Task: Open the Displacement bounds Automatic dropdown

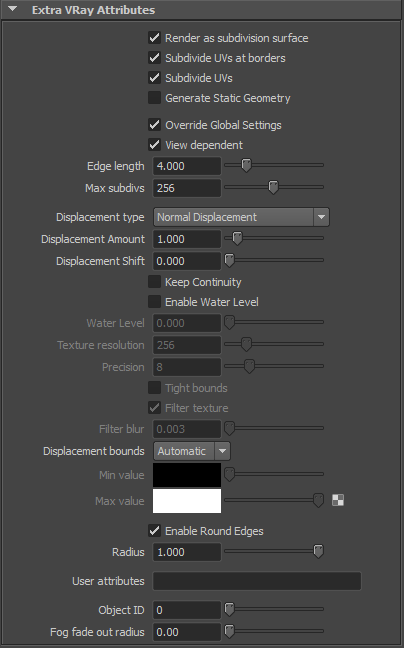Action: coord(192,451)
